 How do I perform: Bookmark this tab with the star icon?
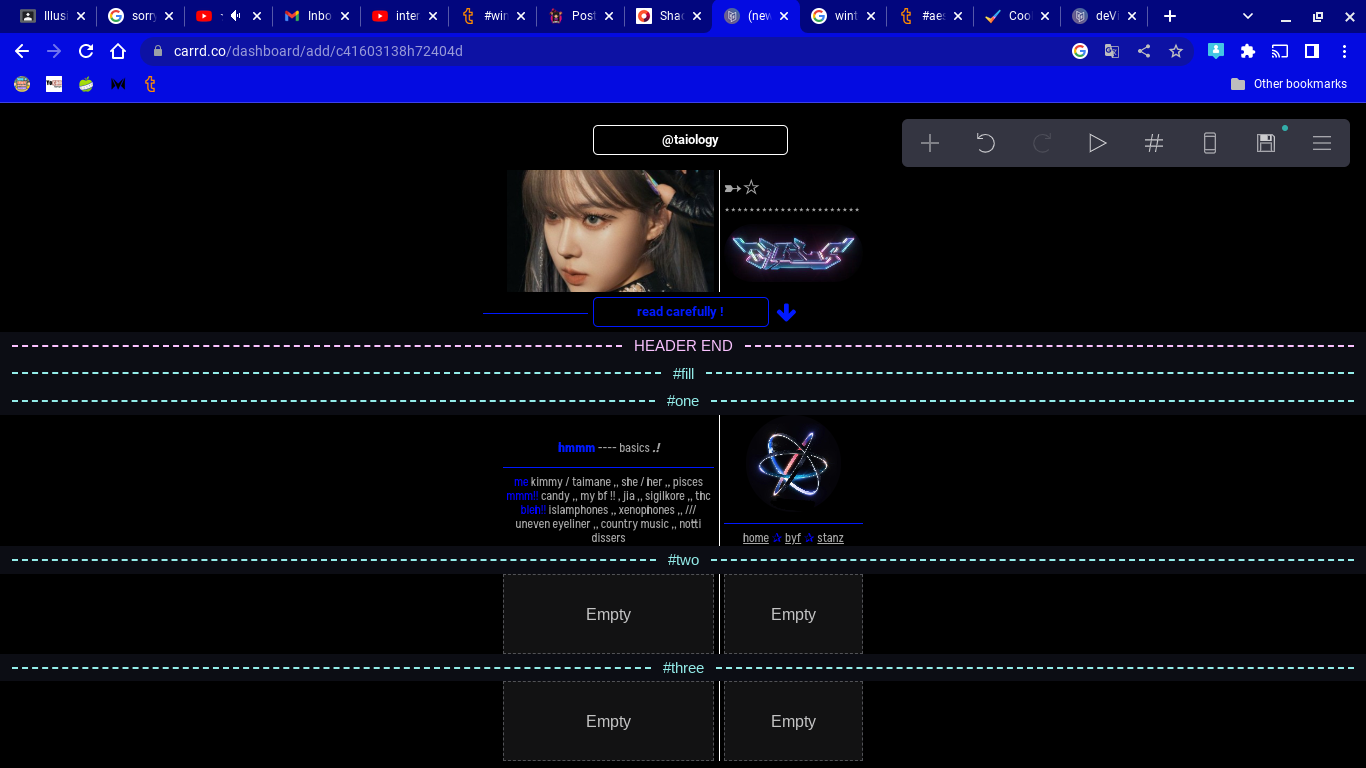(x=1176, y=51)
